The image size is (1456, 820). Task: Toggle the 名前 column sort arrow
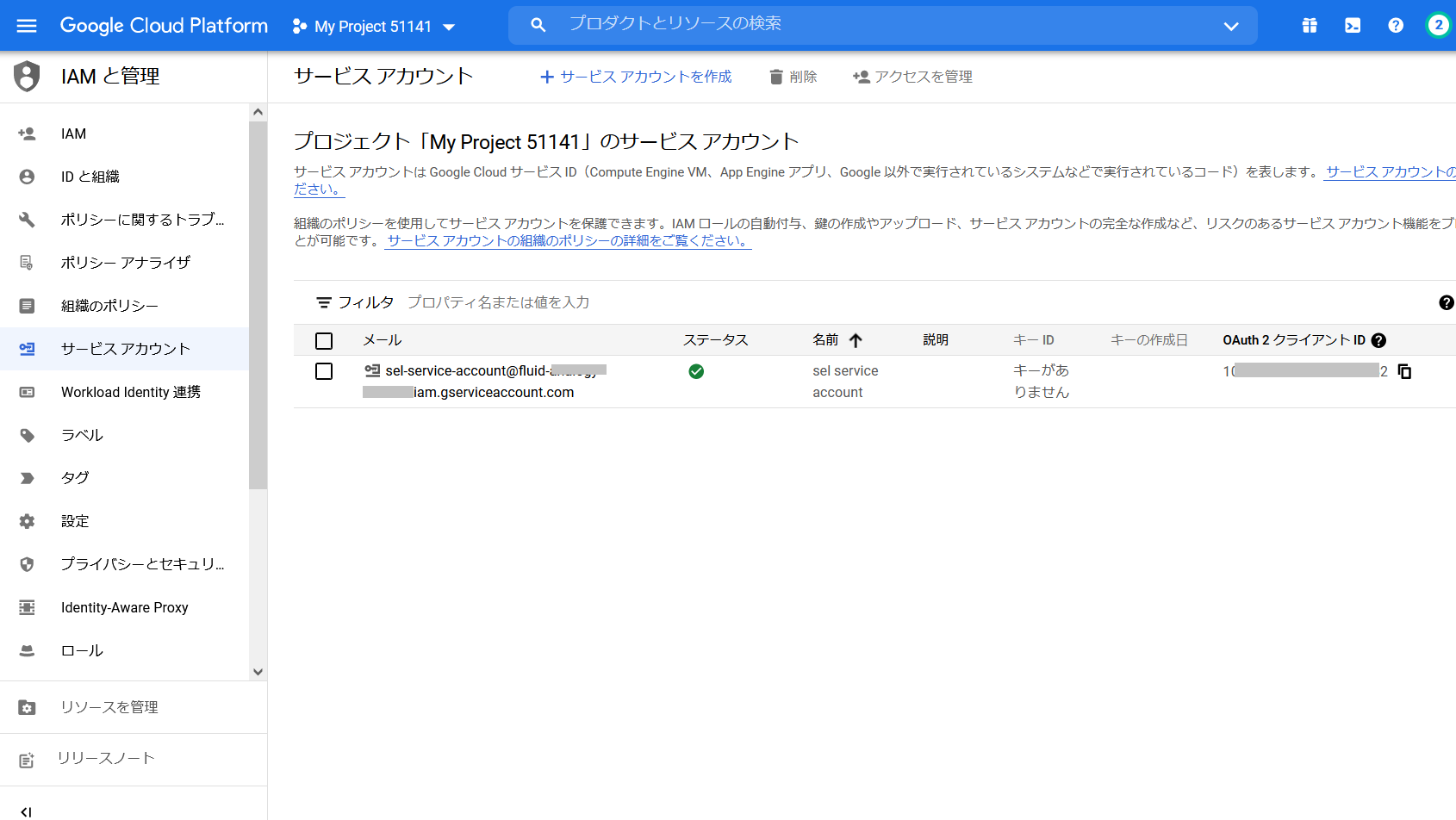pyautogui.click(x=856, y=340)
